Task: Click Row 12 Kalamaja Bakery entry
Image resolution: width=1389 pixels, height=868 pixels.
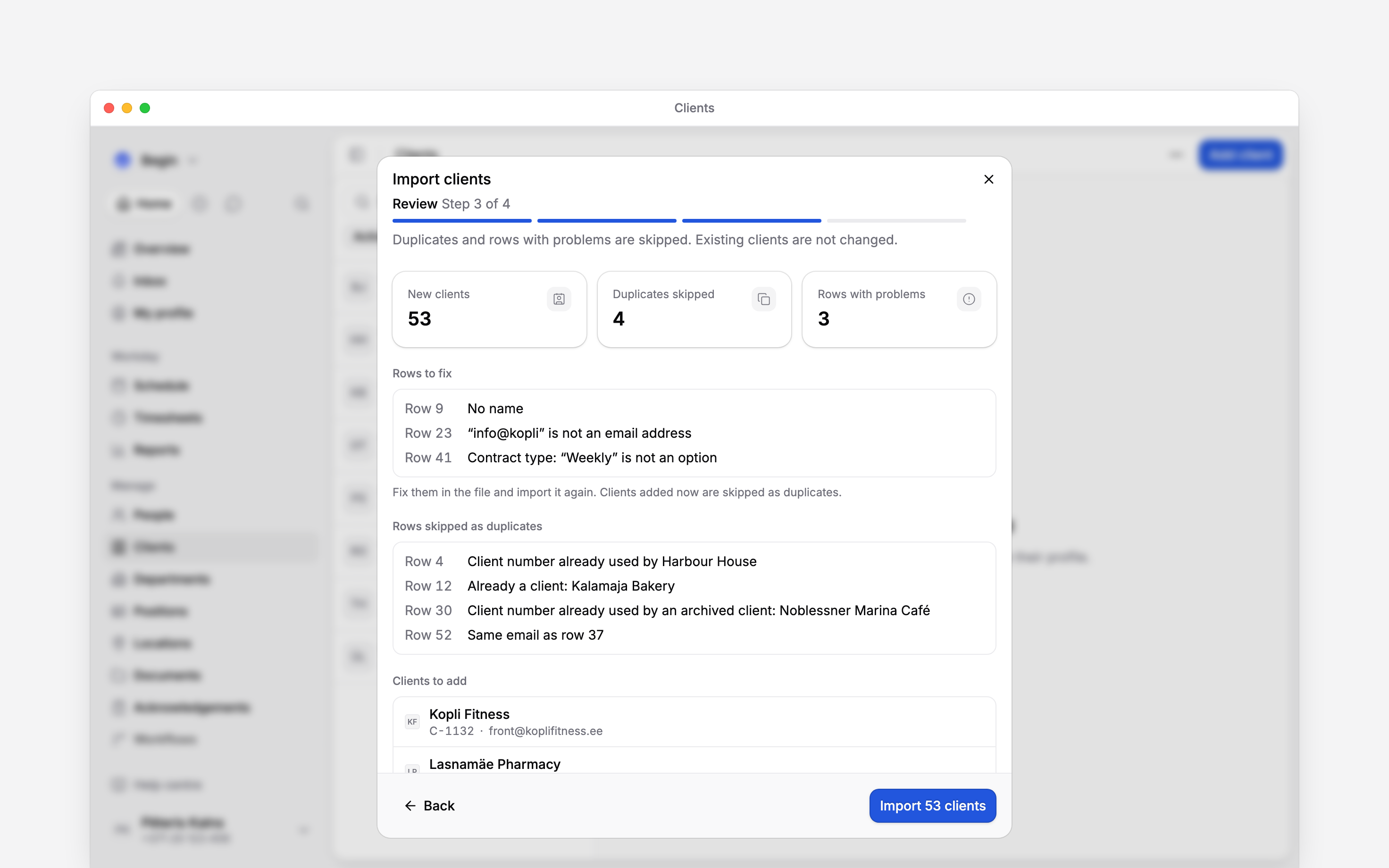Action: (694, 586)
